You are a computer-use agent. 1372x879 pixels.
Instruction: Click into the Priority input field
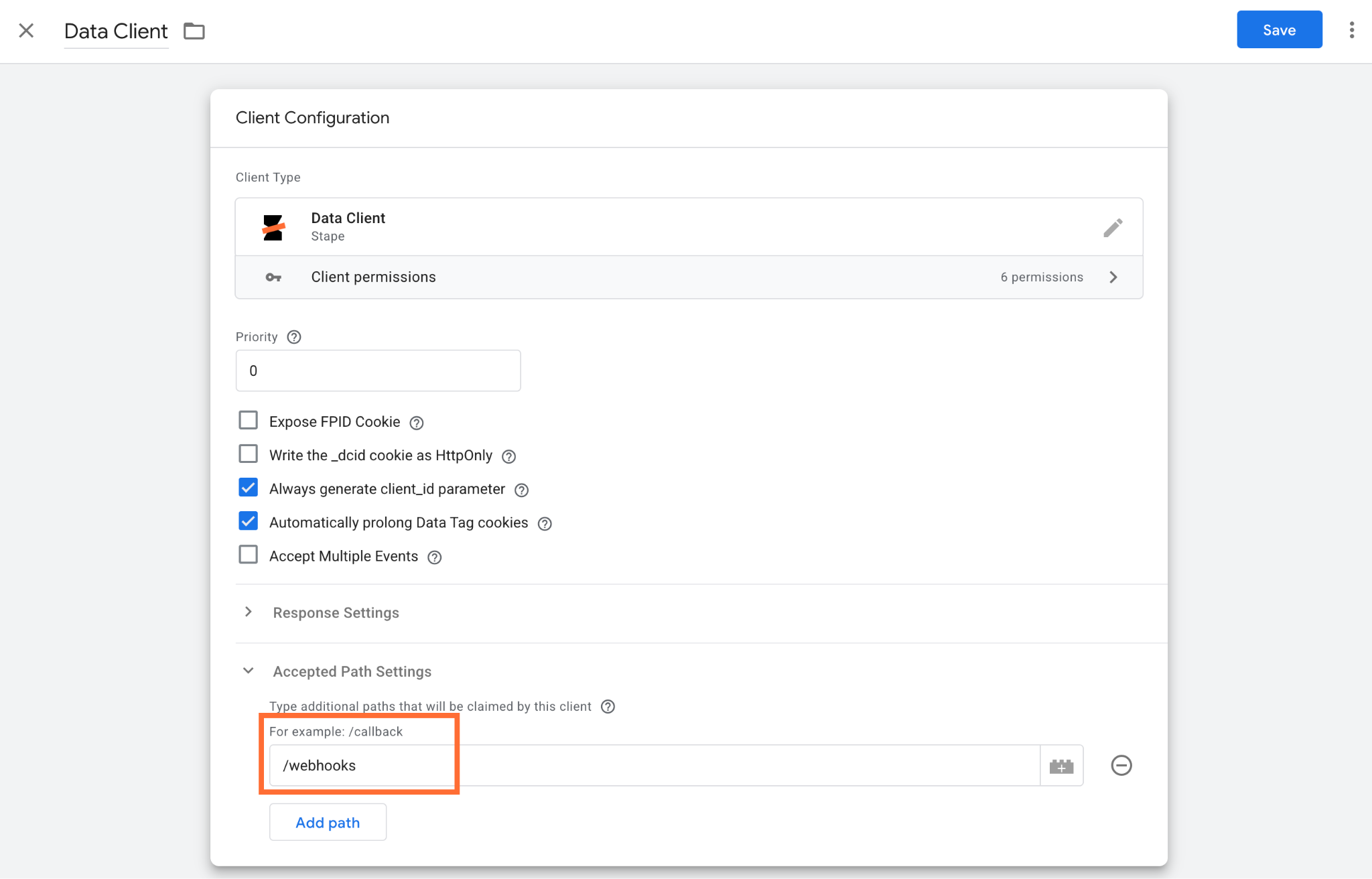pos(378,370)
